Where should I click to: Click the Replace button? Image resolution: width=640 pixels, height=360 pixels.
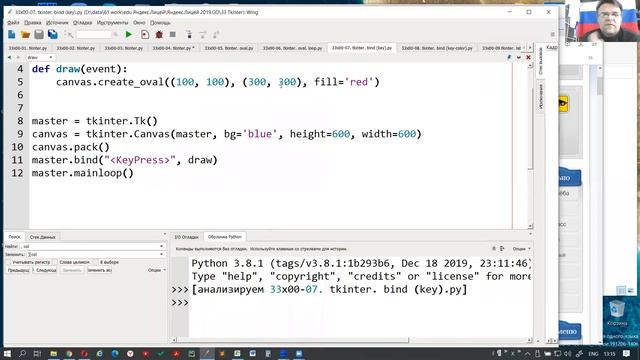[72, 270]
